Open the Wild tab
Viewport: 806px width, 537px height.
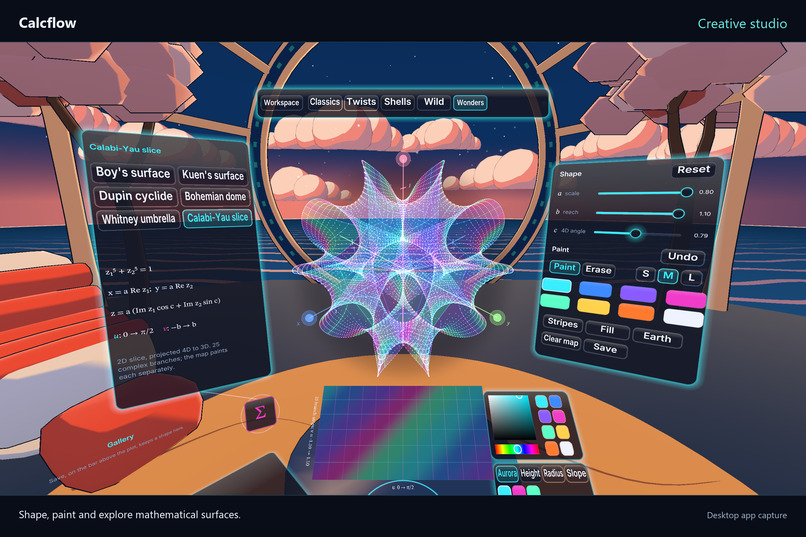434,102
